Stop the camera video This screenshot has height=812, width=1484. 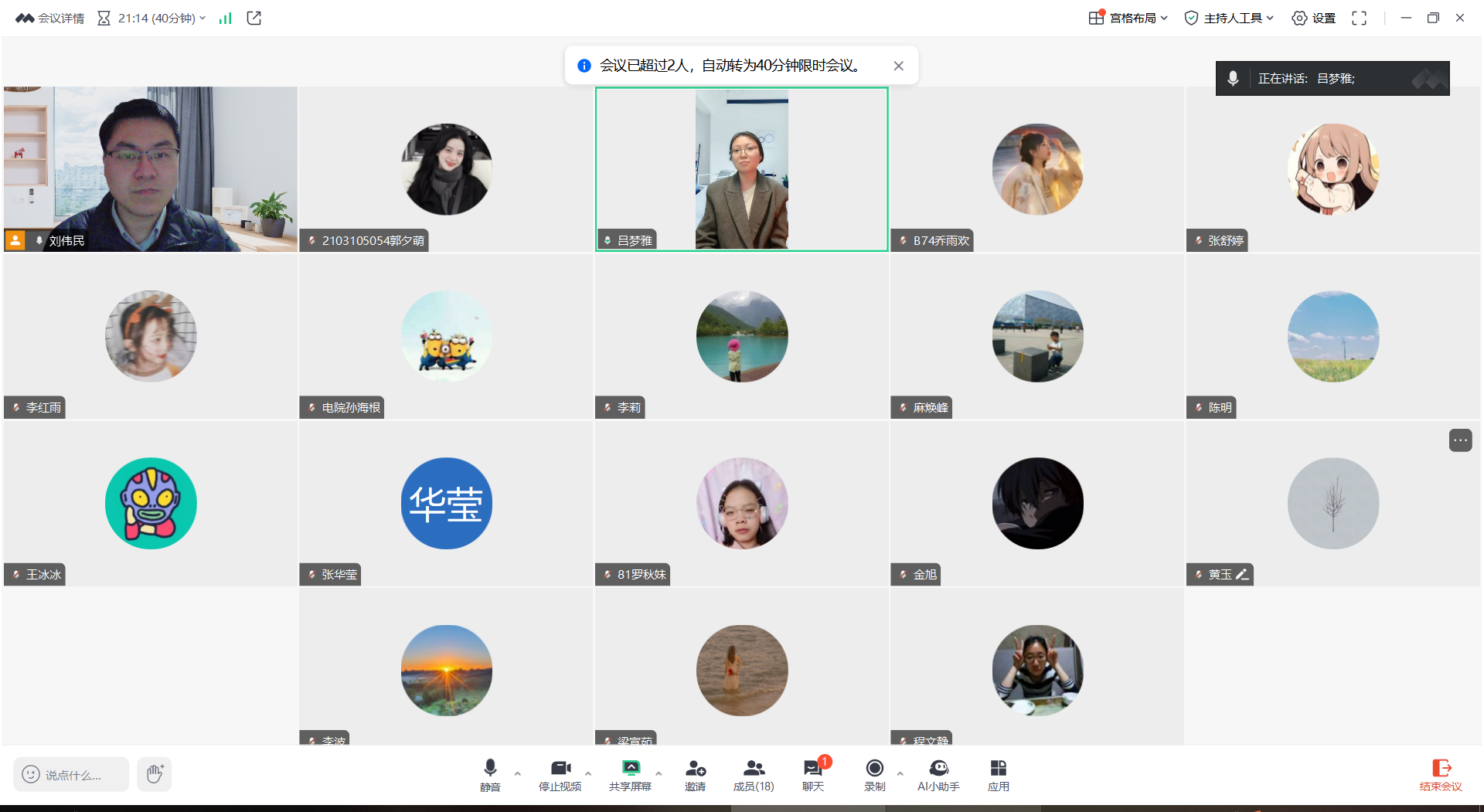click(x=560, y=774)
